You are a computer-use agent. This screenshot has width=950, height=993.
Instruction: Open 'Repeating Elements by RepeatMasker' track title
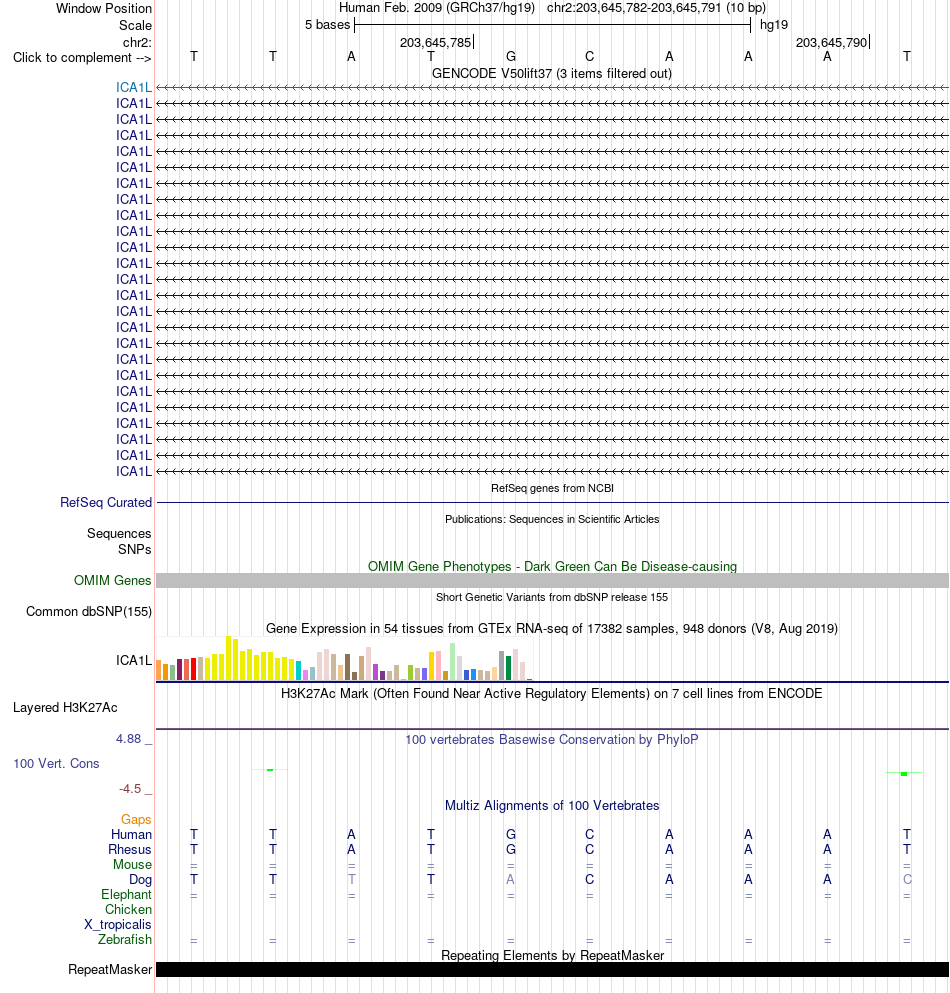point(552,955)
